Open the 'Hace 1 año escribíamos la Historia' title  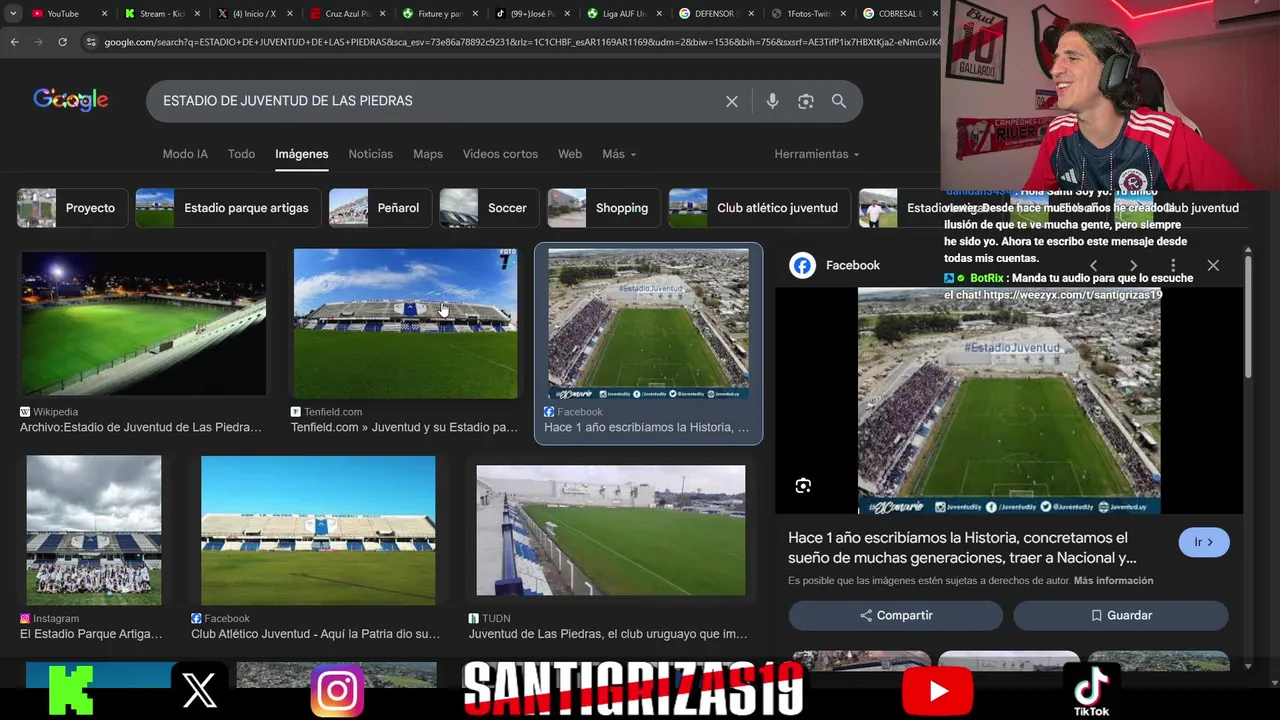coord(962,548)
